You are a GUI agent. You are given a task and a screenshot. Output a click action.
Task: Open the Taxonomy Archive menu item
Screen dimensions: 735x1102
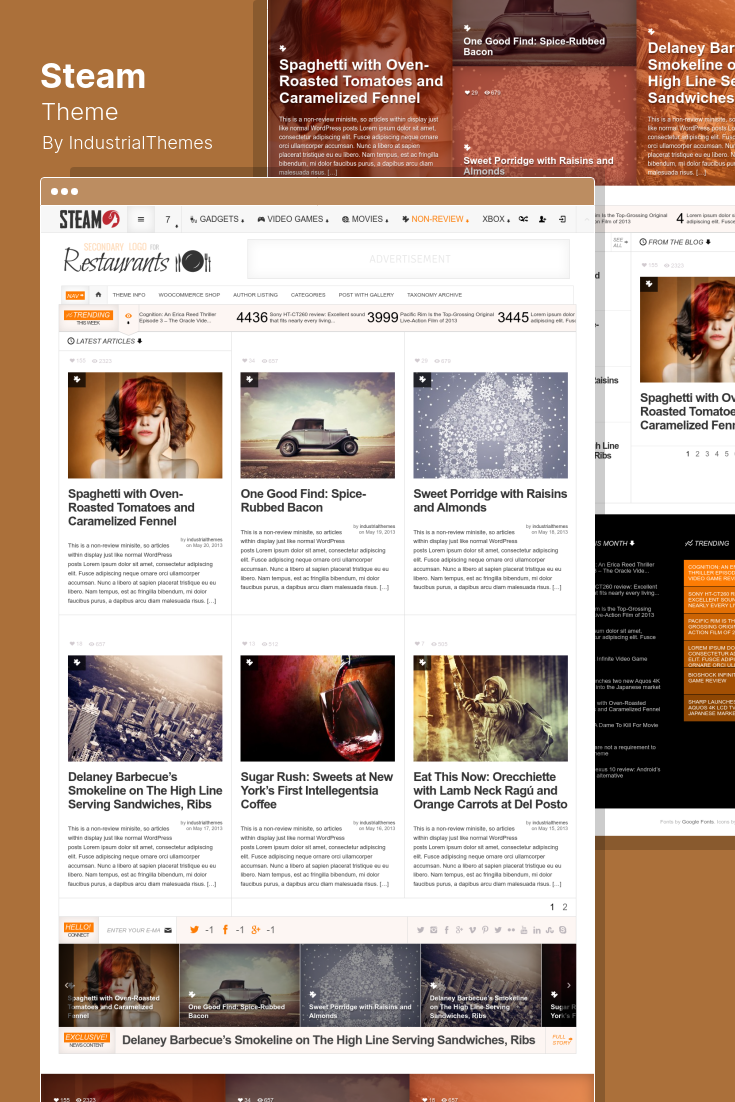[434, 295]
